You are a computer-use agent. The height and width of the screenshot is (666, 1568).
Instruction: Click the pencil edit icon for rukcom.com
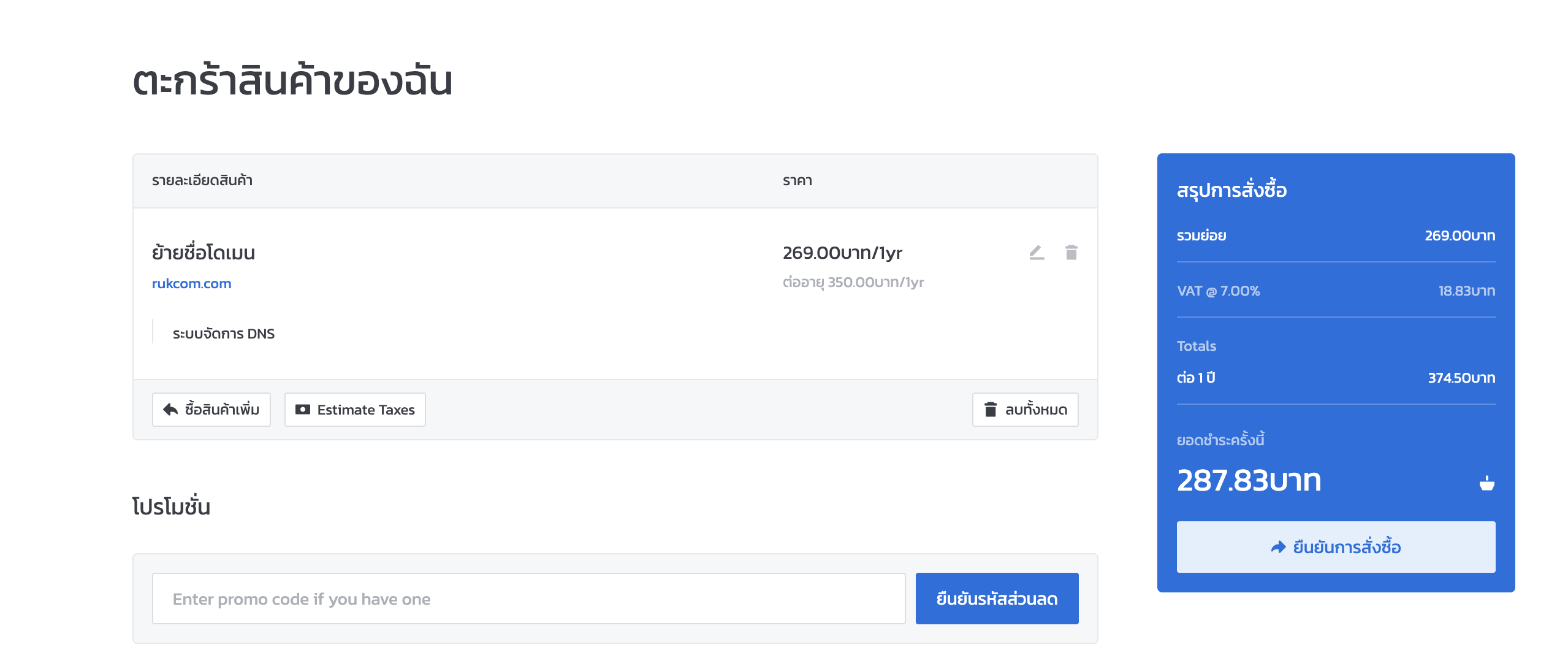tap(1037, 253)
